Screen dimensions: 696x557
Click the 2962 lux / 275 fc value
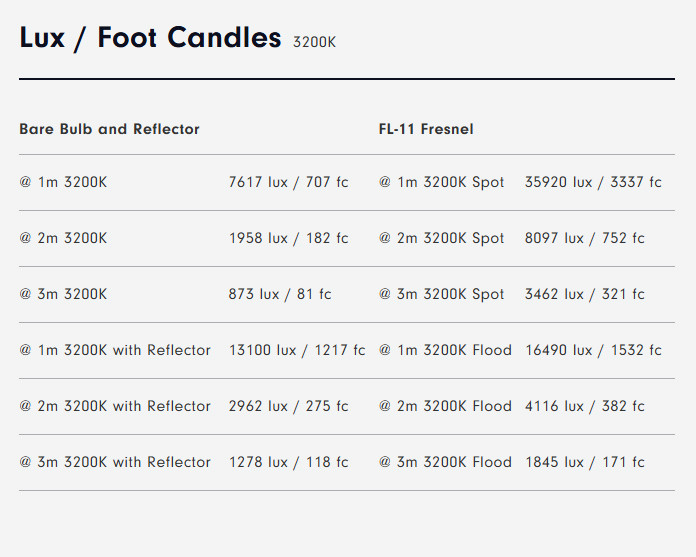click(289, 406)
